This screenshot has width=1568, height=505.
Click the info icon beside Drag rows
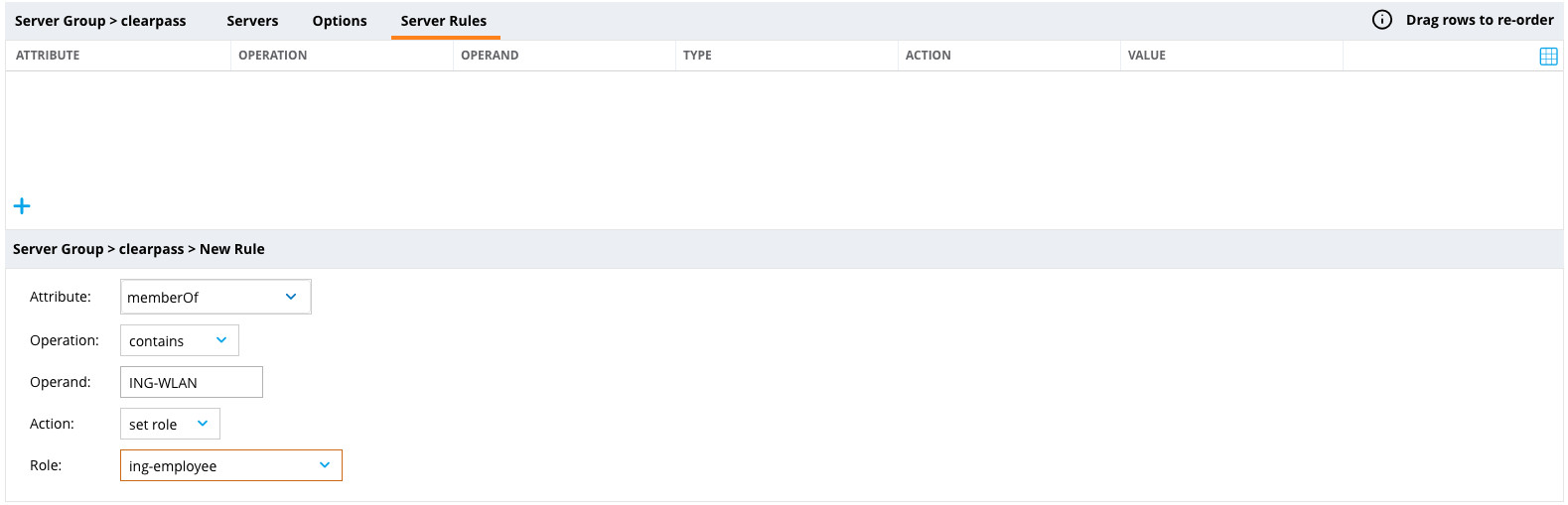pos(1382,20)
